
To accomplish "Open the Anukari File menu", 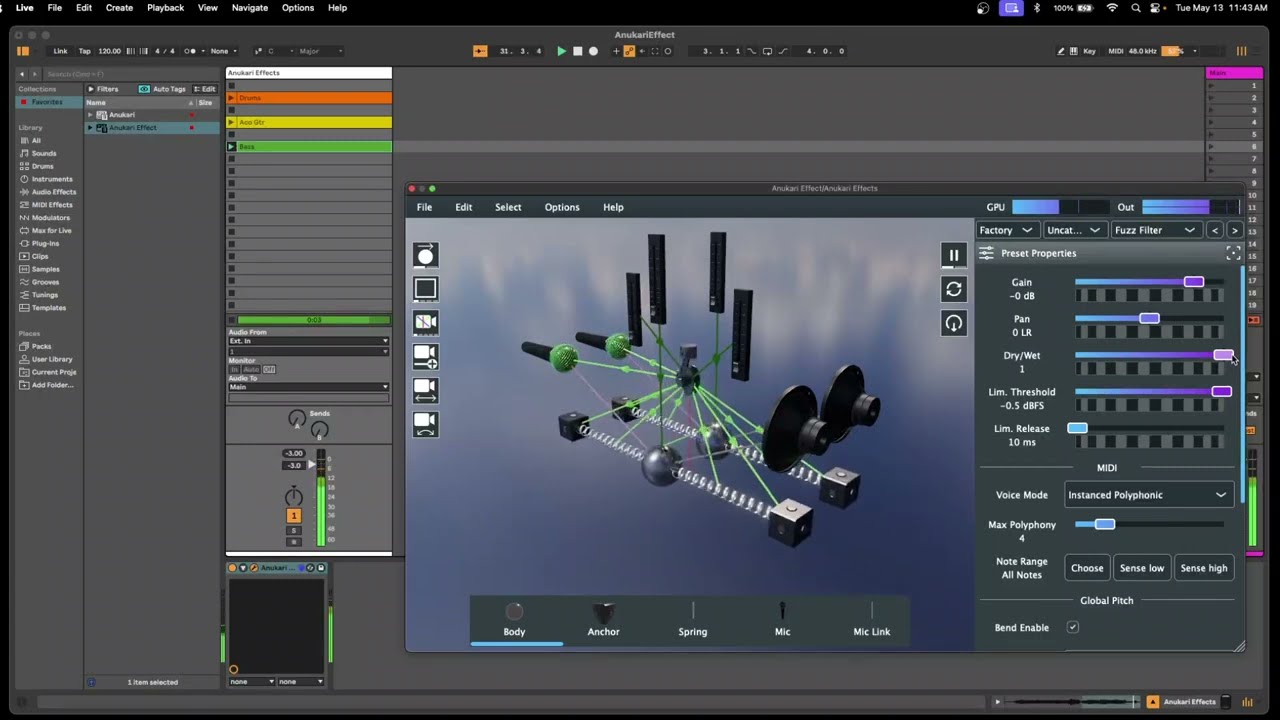I will (425, 207).
